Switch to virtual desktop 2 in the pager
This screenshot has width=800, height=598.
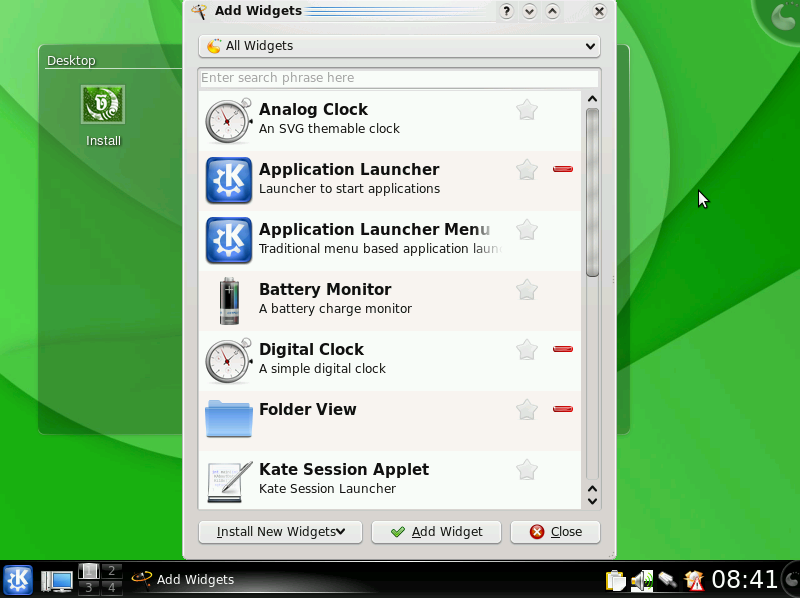point(112,570)
